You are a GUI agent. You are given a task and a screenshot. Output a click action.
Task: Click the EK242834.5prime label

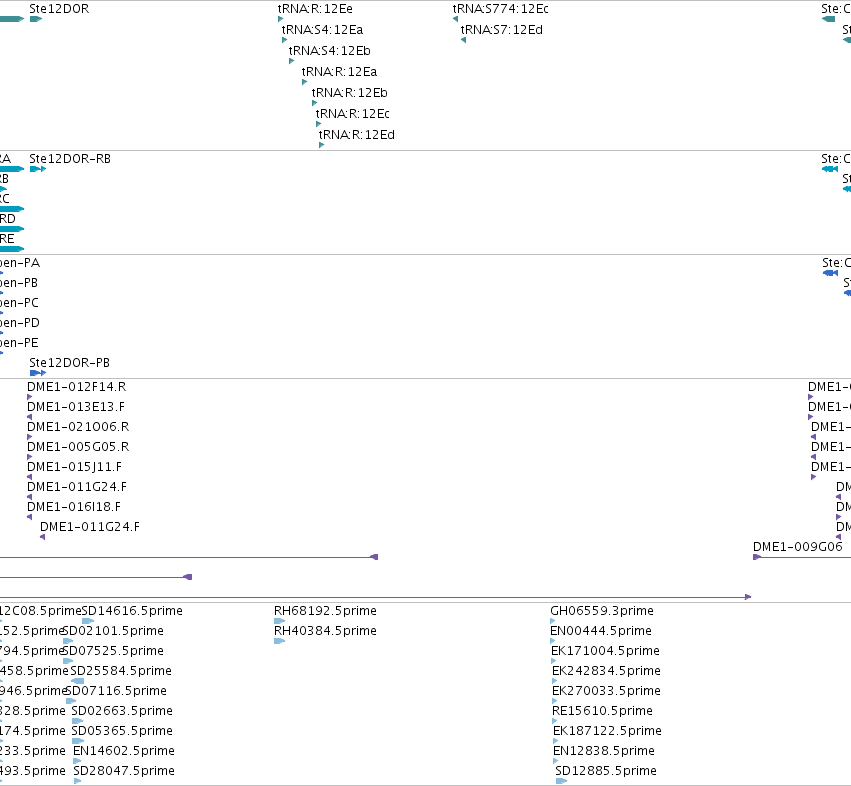(606, 671)
